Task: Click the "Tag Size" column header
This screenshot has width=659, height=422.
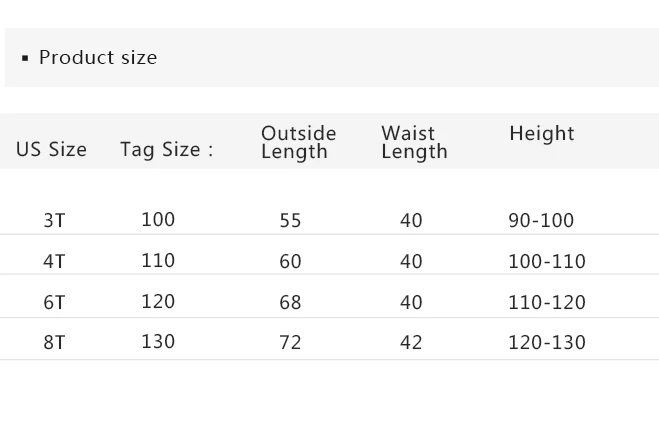Action: (166, 150)
